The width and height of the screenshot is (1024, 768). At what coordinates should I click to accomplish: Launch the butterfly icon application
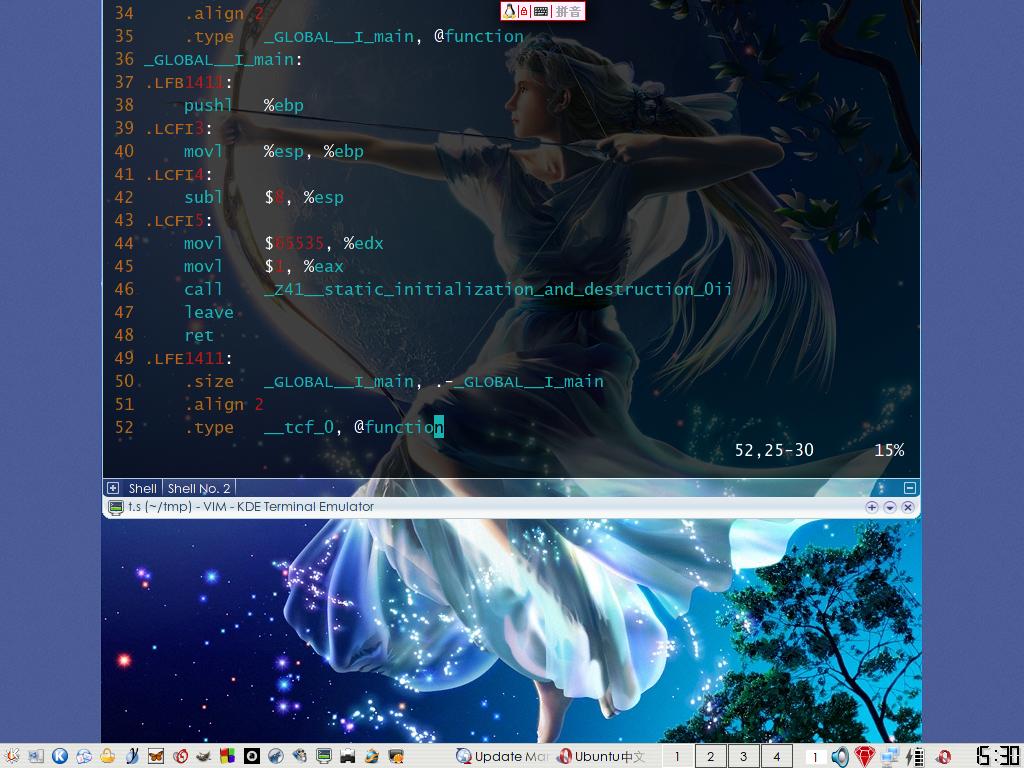tap(156, 756)
